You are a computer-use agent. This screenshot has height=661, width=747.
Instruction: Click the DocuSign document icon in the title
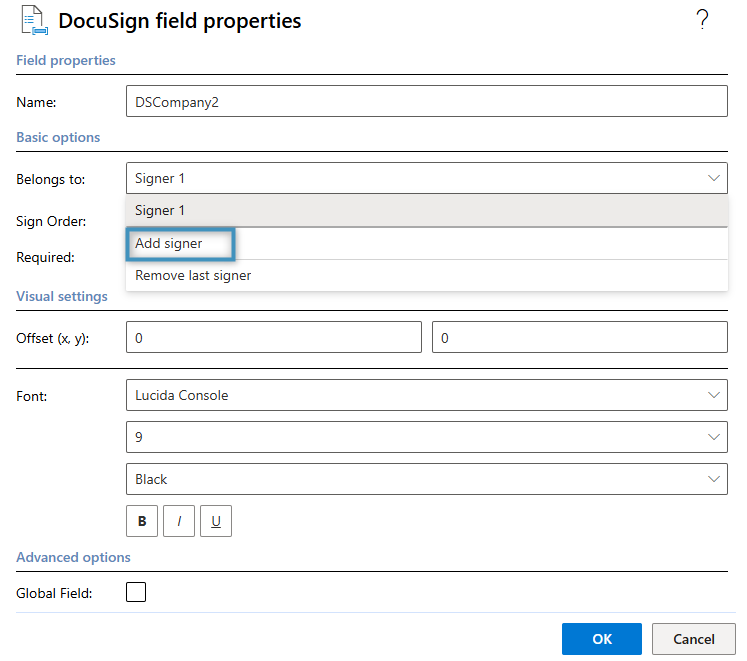click(35, 20)
